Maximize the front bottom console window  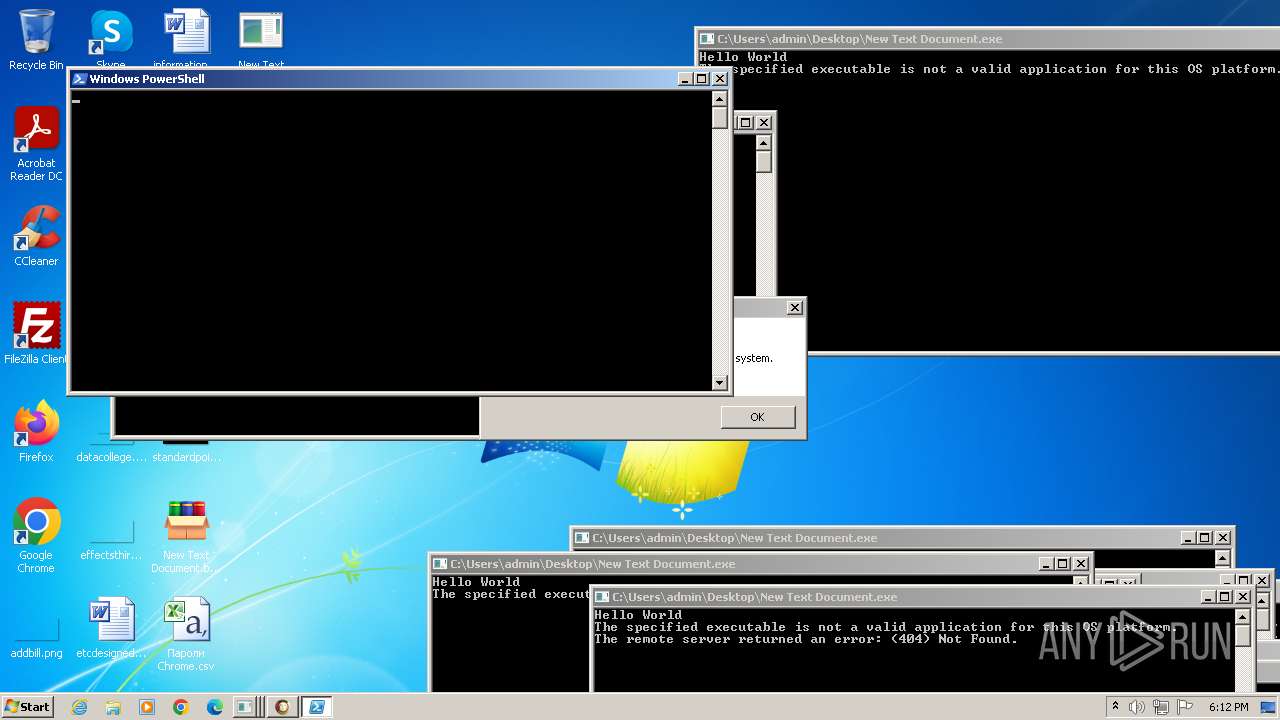tap(1225, 597)
